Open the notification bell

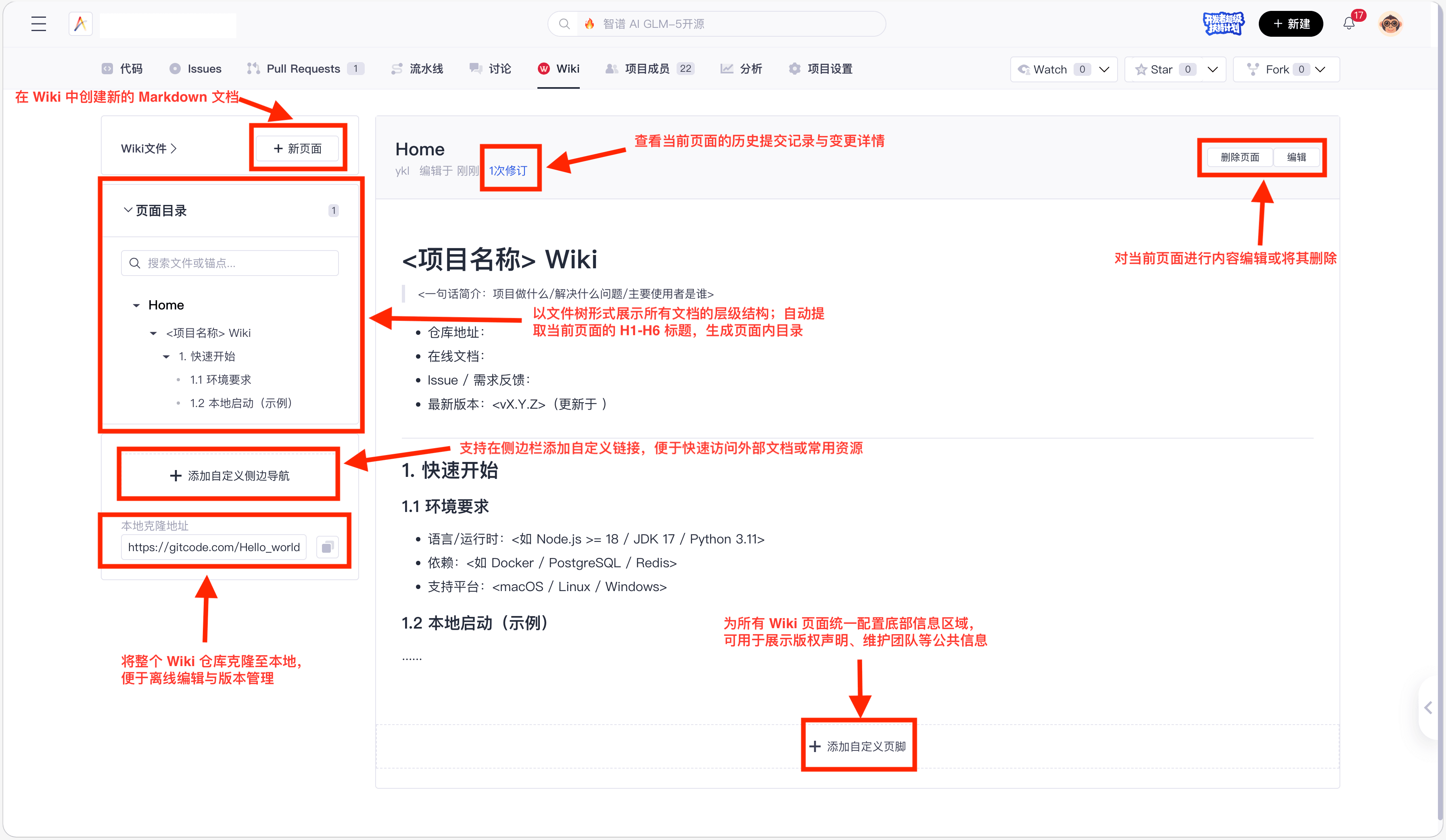(1348, 23)
